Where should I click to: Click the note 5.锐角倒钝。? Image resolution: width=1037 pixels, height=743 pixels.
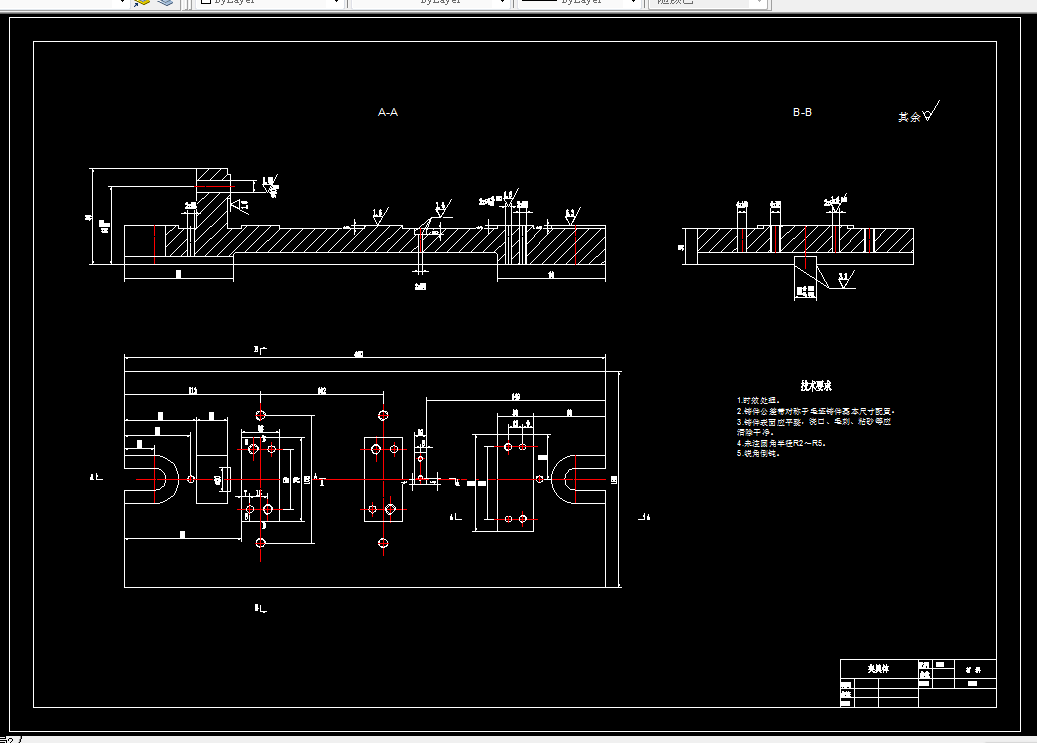point(759,454)
